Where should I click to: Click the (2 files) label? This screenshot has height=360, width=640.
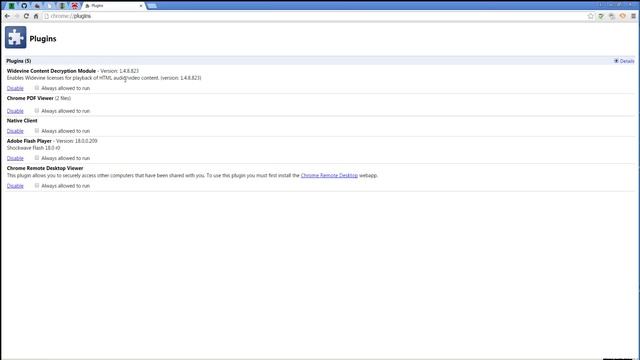point(63,98)
